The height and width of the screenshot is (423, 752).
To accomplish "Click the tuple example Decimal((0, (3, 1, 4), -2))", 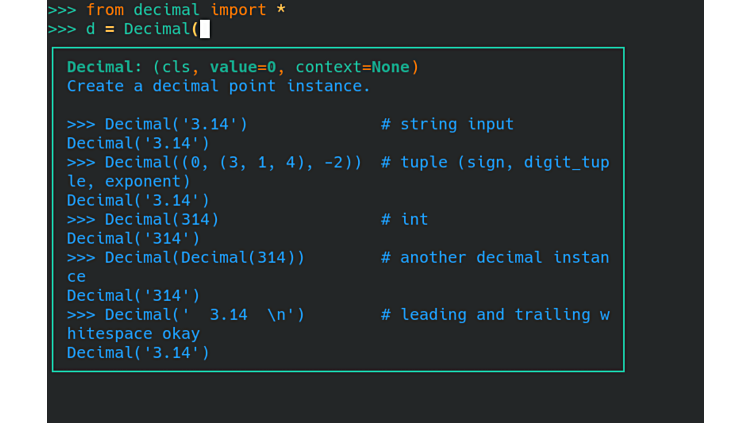I will [x=233, y=162].
